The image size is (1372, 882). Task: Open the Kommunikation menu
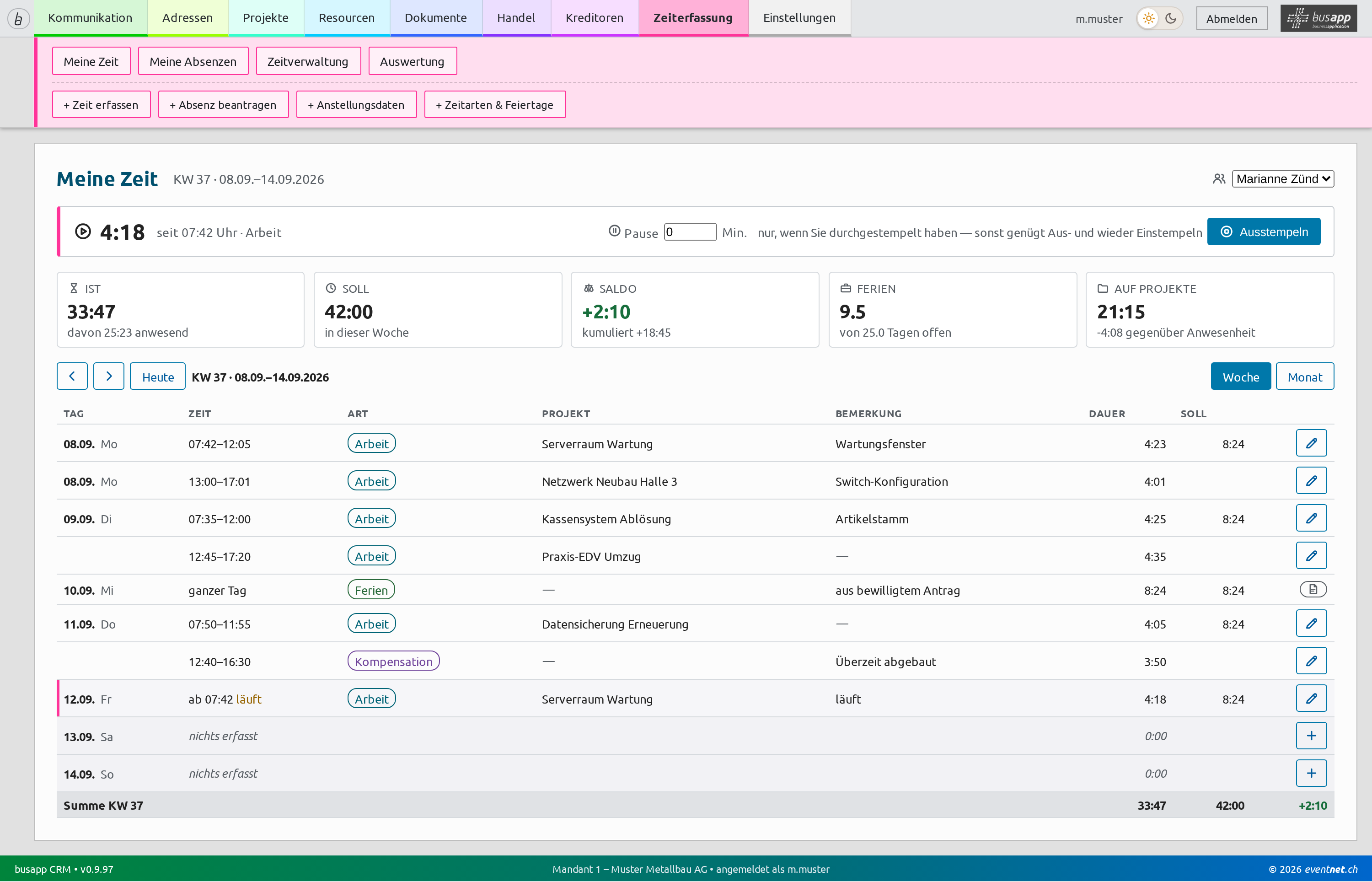click(x=91, y=18)
